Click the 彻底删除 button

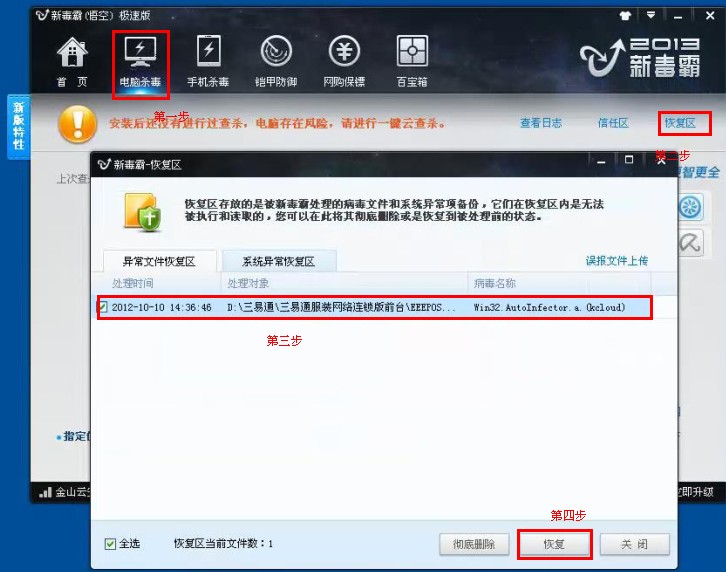coord(474,544)
